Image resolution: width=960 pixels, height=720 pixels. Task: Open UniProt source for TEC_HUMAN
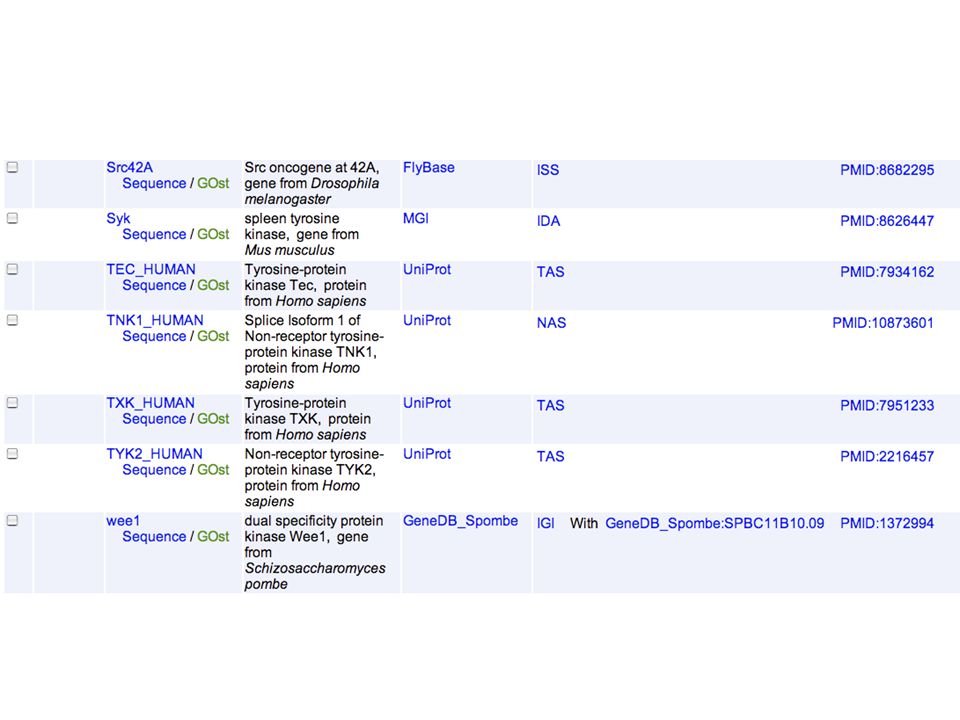[427, 269]
